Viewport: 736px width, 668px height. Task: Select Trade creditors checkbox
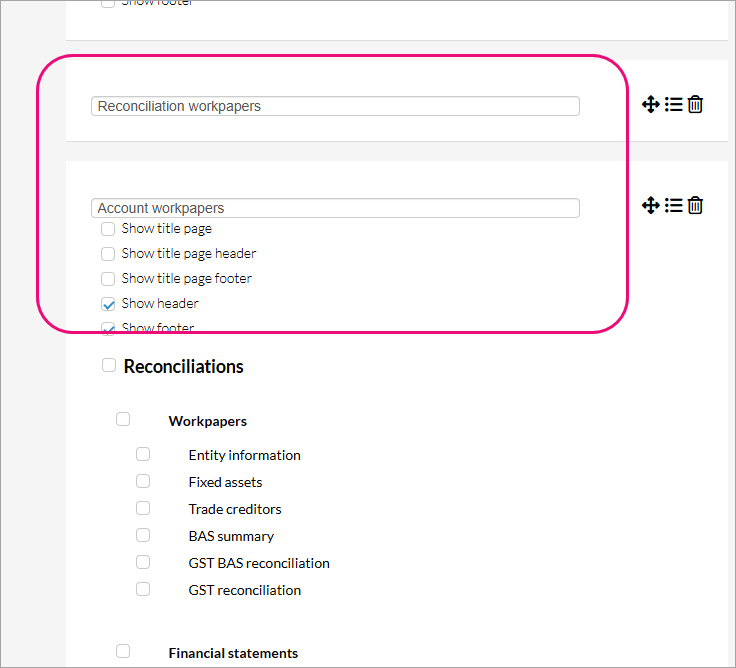[x=143, y=508]
